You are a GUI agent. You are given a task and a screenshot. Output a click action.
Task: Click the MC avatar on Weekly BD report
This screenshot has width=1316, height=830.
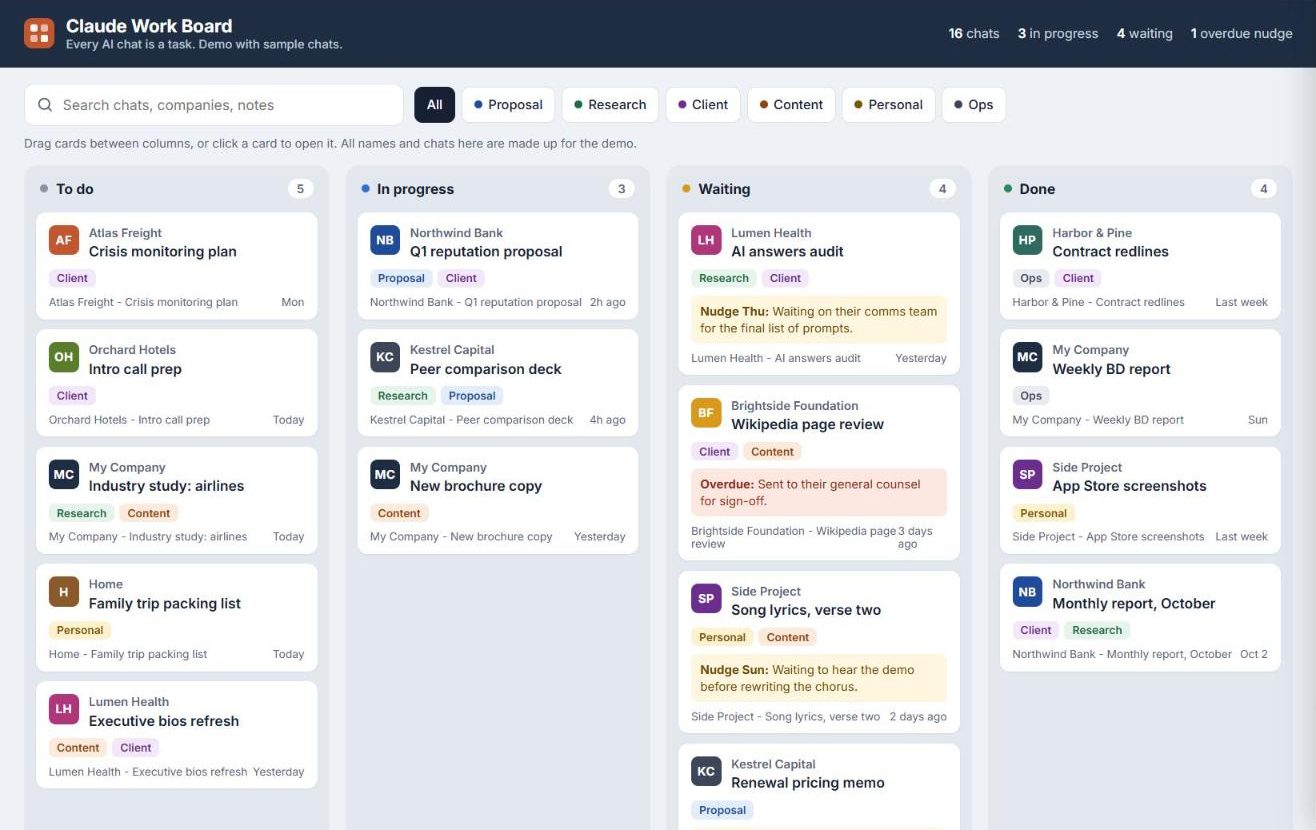tap(1027, 357)
